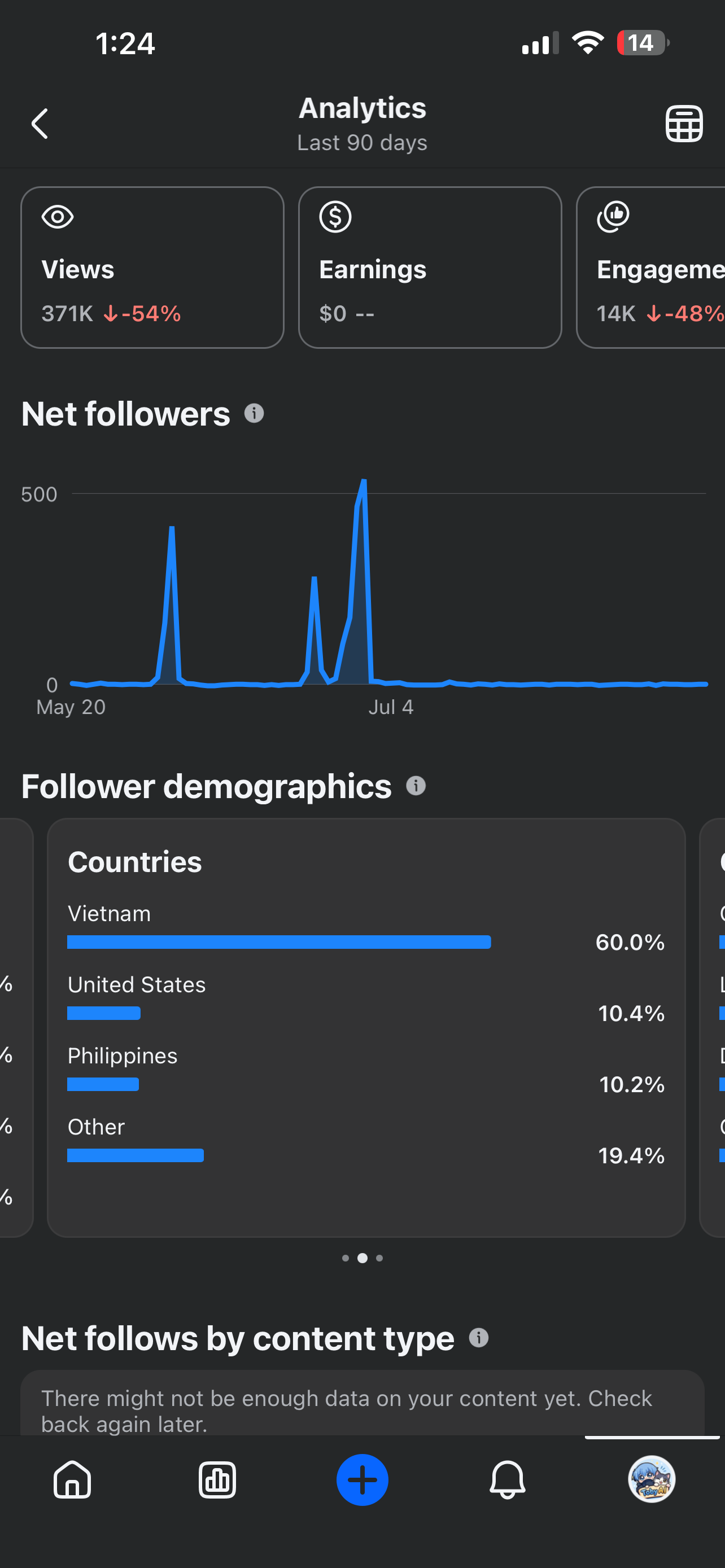Select the third demographics page dot
This screenshot has width=725, height=1568.
point(379,1258)
